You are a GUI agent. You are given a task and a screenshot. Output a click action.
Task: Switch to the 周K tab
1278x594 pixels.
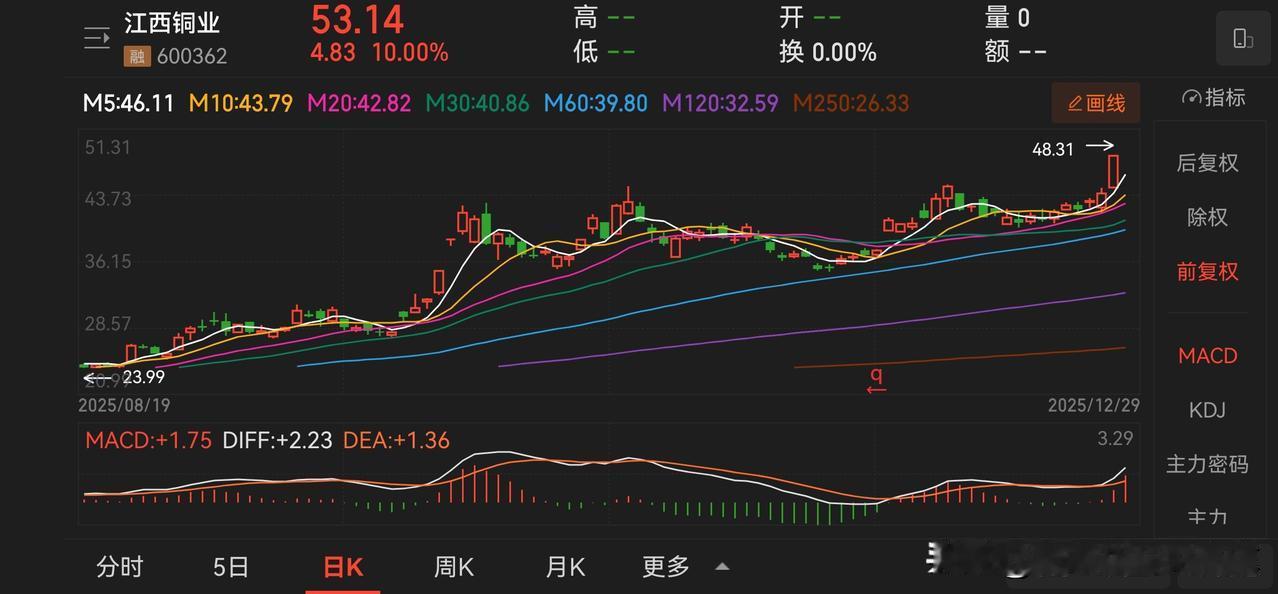click(x=454, y=567)
